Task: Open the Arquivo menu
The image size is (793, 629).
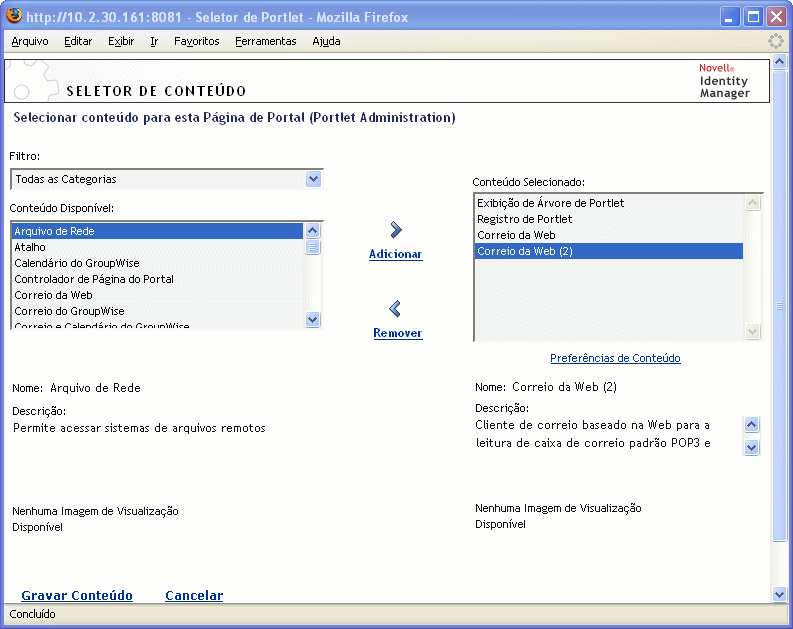Action: (x=30, y=41)
